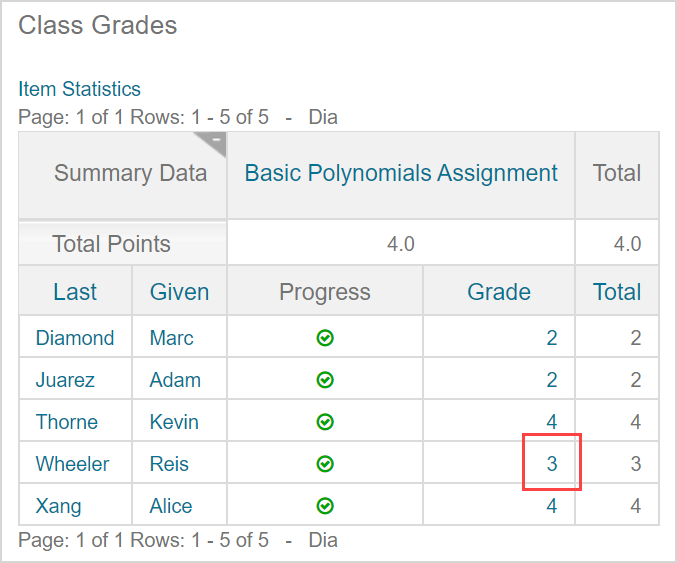Sort by the Given name column header
The height and width of the screenshot is (563, 677).
point(179,292)
